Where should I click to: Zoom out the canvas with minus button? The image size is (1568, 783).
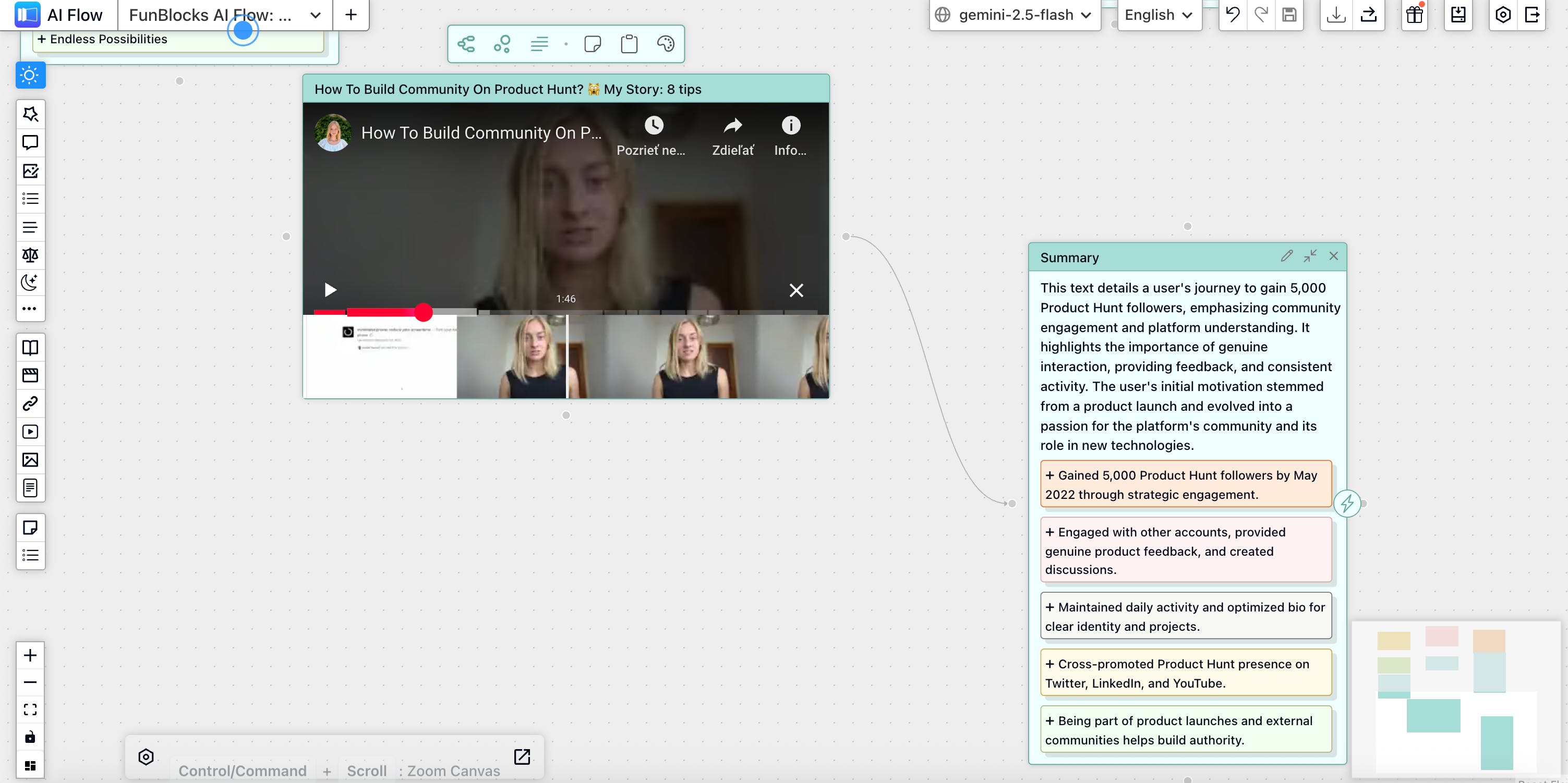pos(30,682)
